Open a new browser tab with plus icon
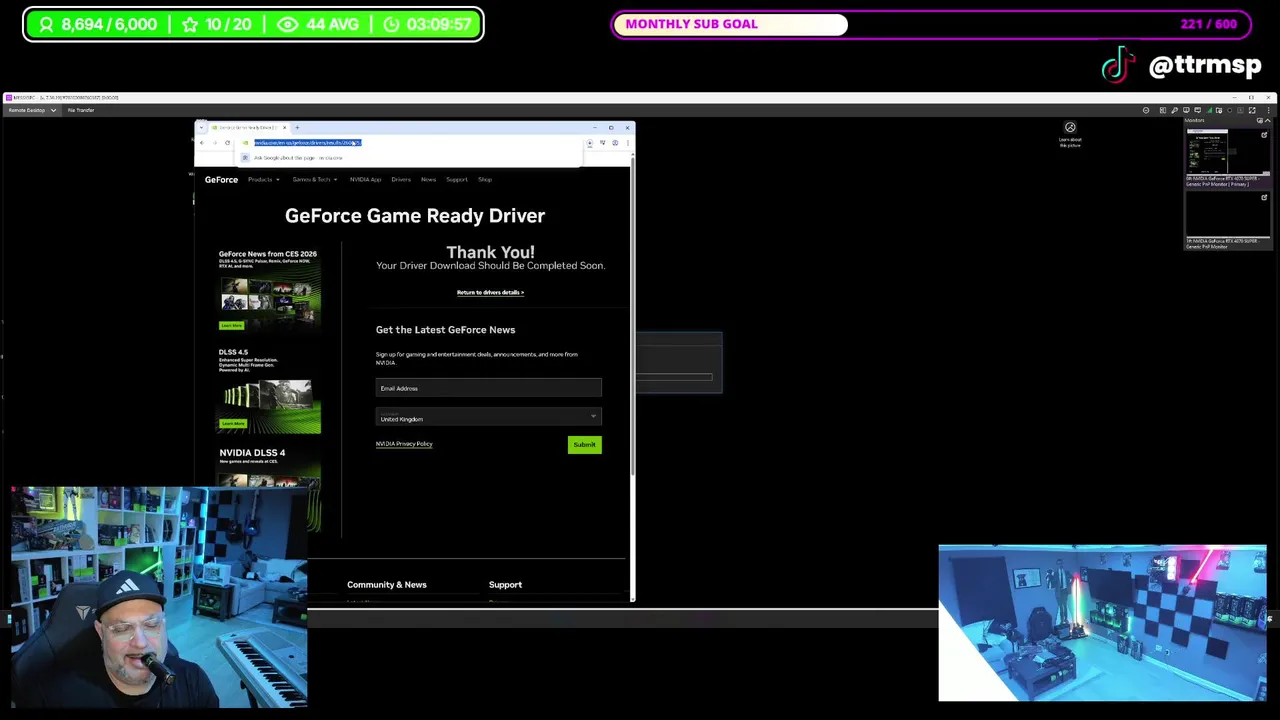The height and width of the screenshot is (720, 1280). pyautogui.click(x=297, y=127)
